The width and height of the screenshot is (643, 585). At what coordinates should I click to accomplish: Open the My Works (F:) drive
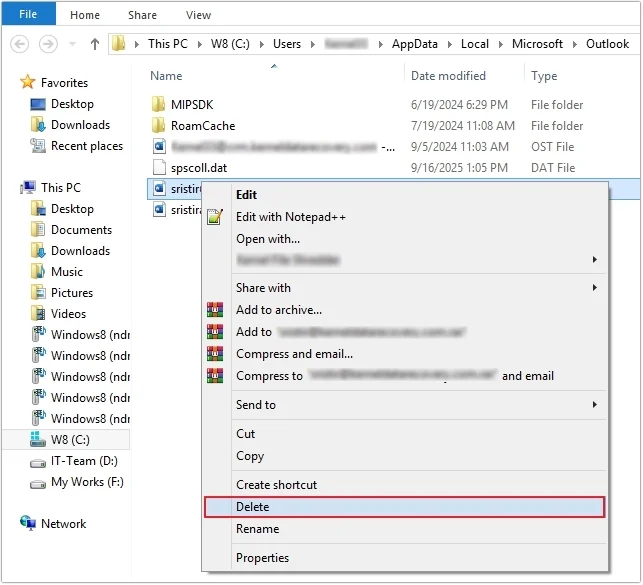point(87,482)
